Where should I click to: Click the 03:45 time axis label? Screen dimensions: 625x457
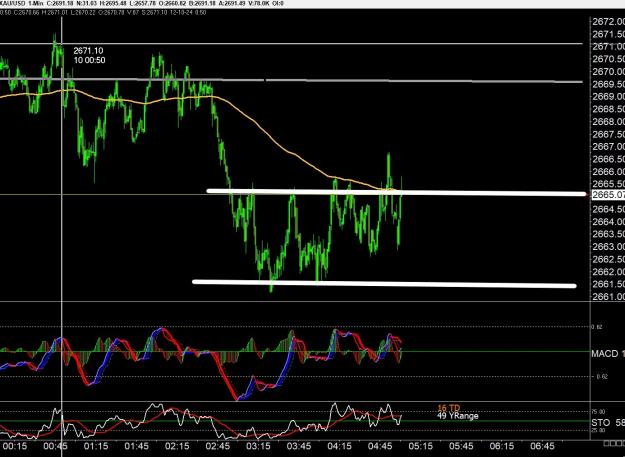pos(299,446)
